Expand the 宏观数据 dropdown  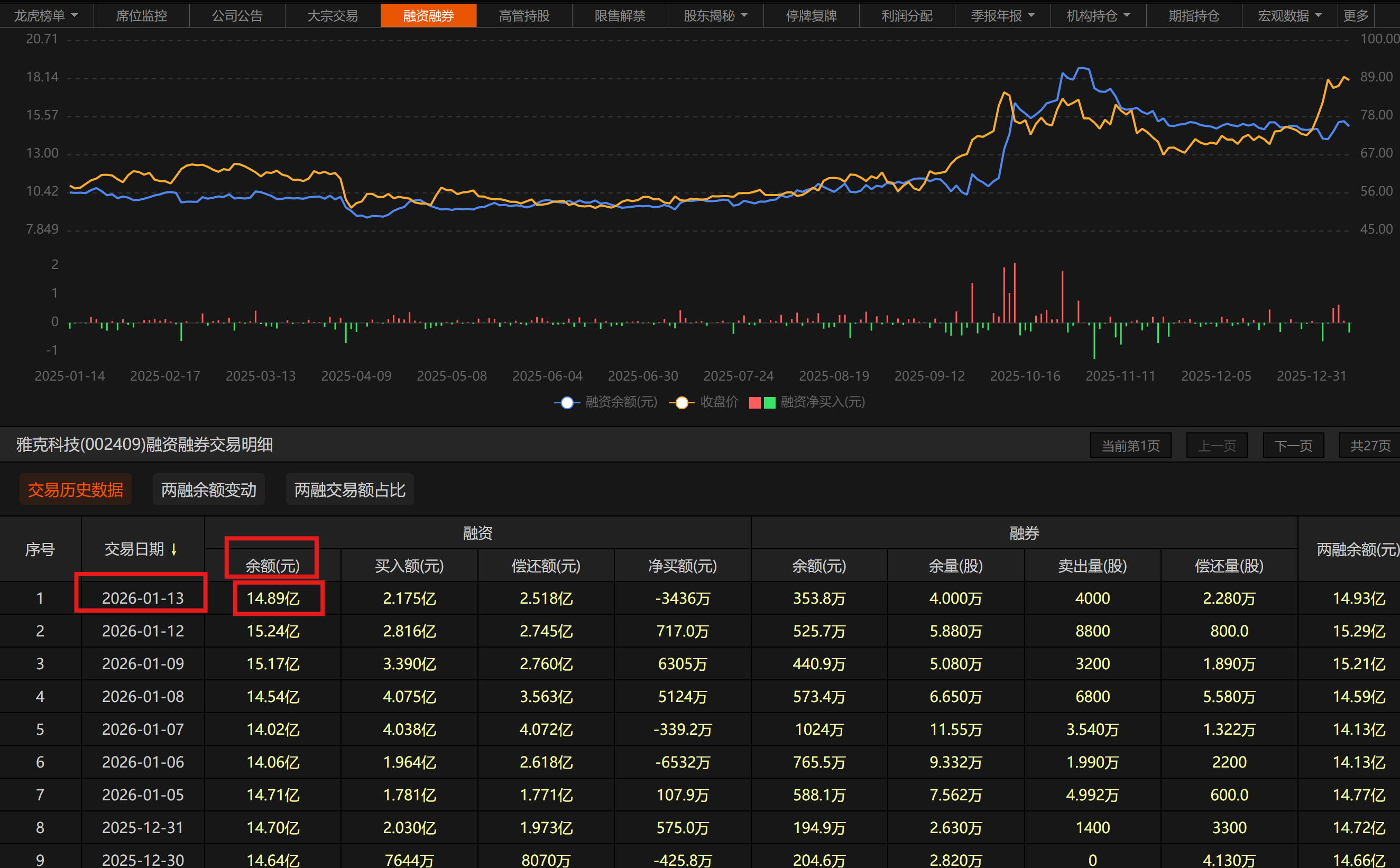pos(1319,15)
